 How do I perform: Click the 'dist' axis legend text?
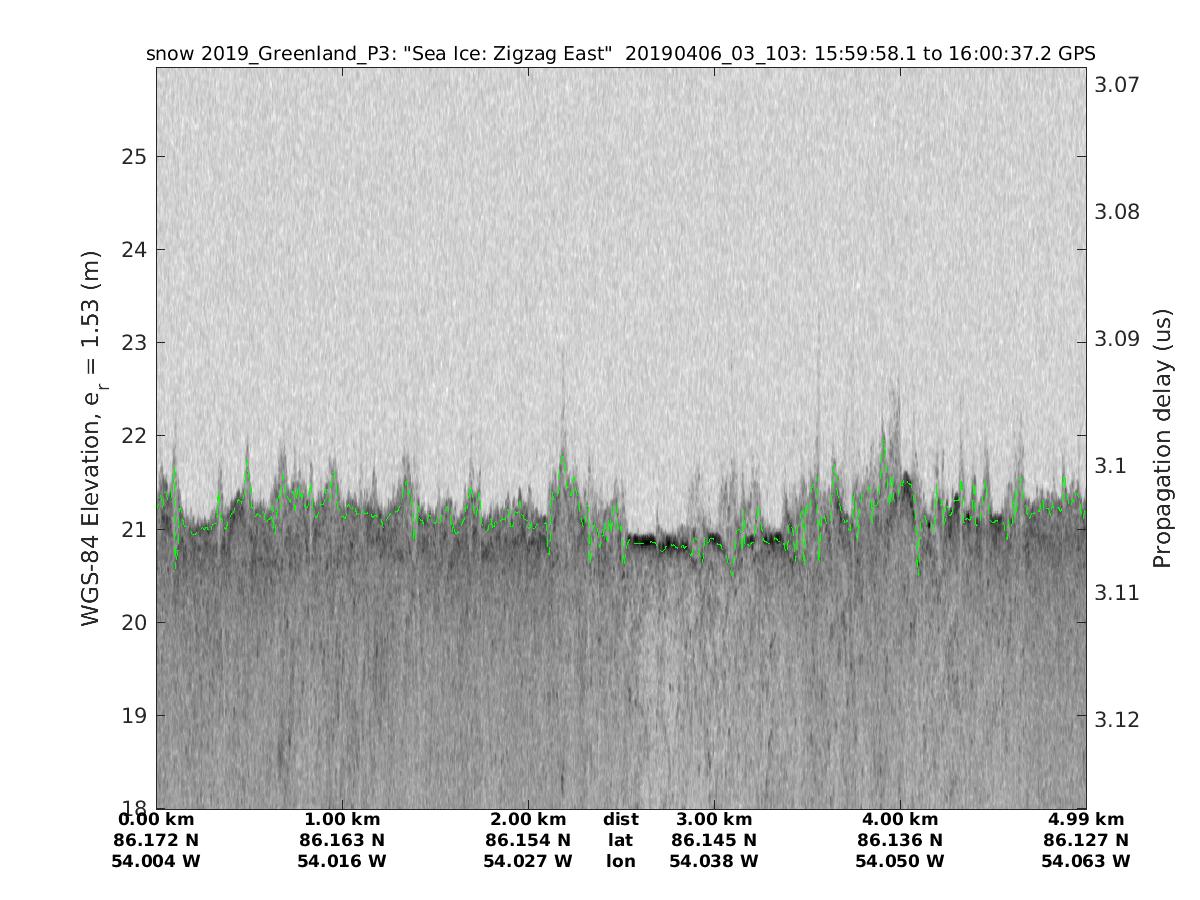pos(620,820)
